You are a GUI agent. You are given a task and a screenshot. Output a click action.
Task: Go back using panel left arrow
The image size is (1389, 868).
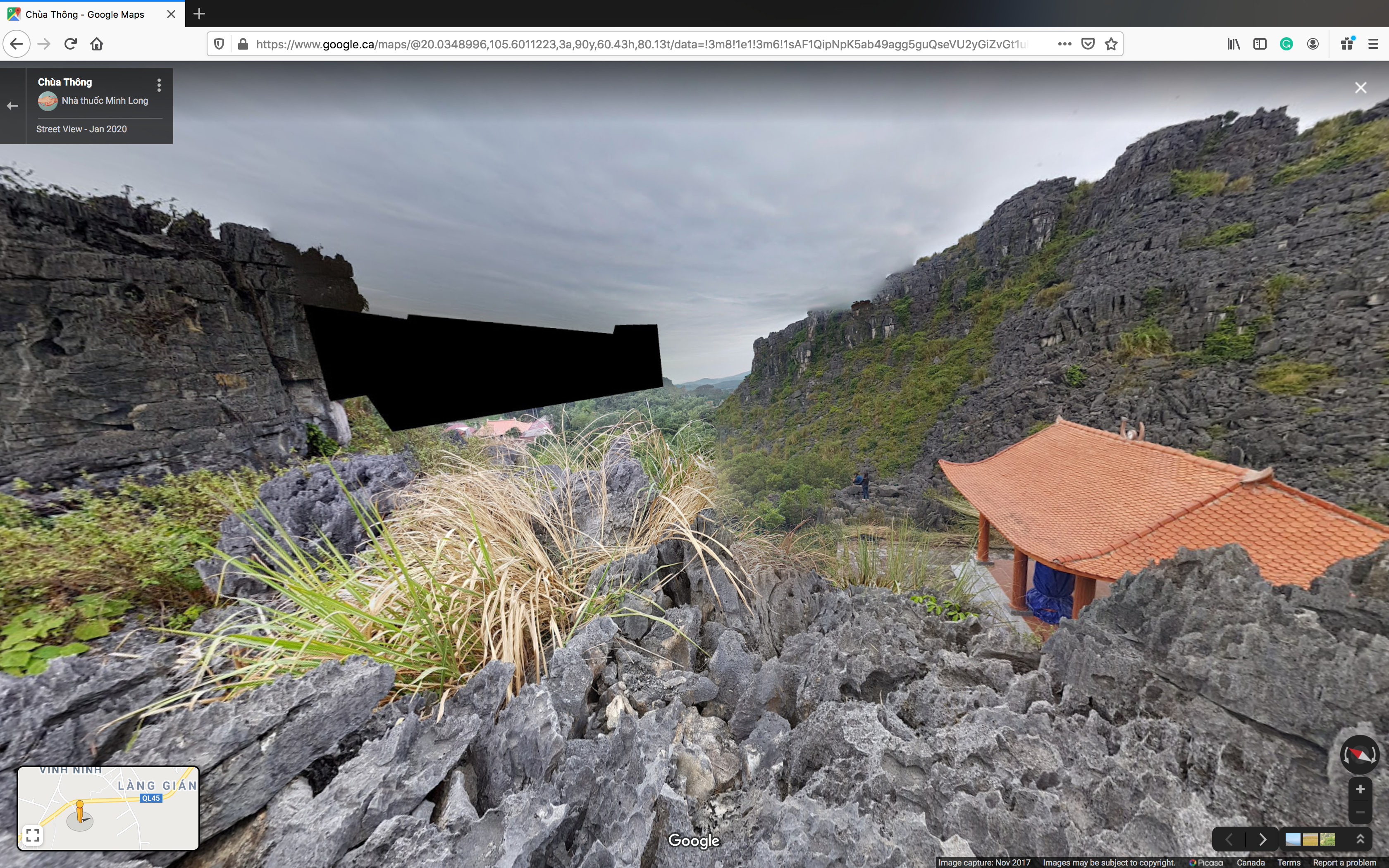13,106
